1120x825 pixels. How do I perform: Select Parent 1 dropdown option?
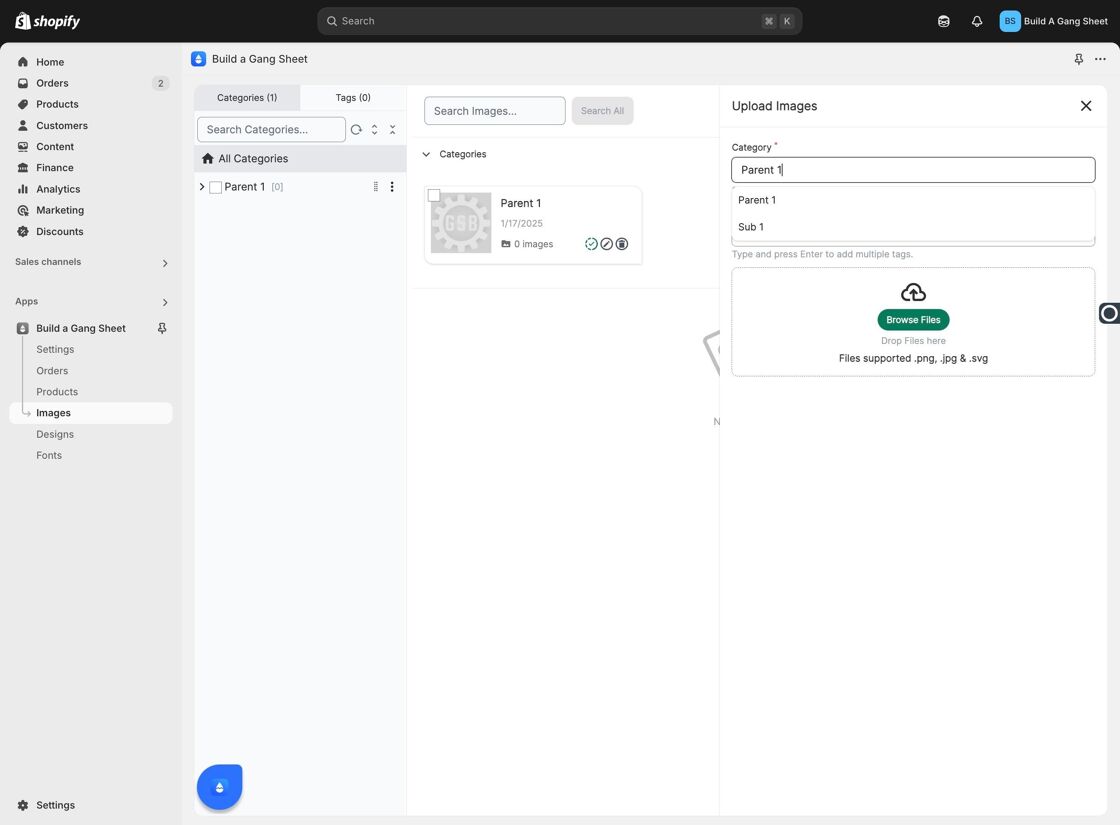[913, 200]
